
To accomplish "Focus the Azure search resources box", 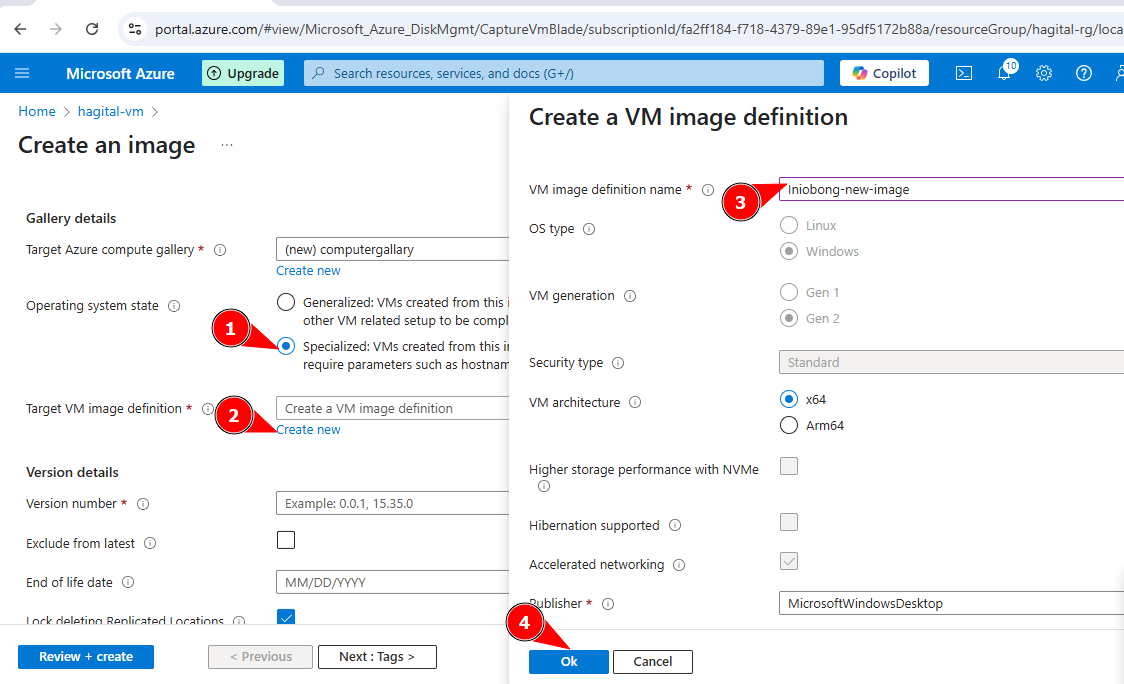I will (x=563, y=73).
